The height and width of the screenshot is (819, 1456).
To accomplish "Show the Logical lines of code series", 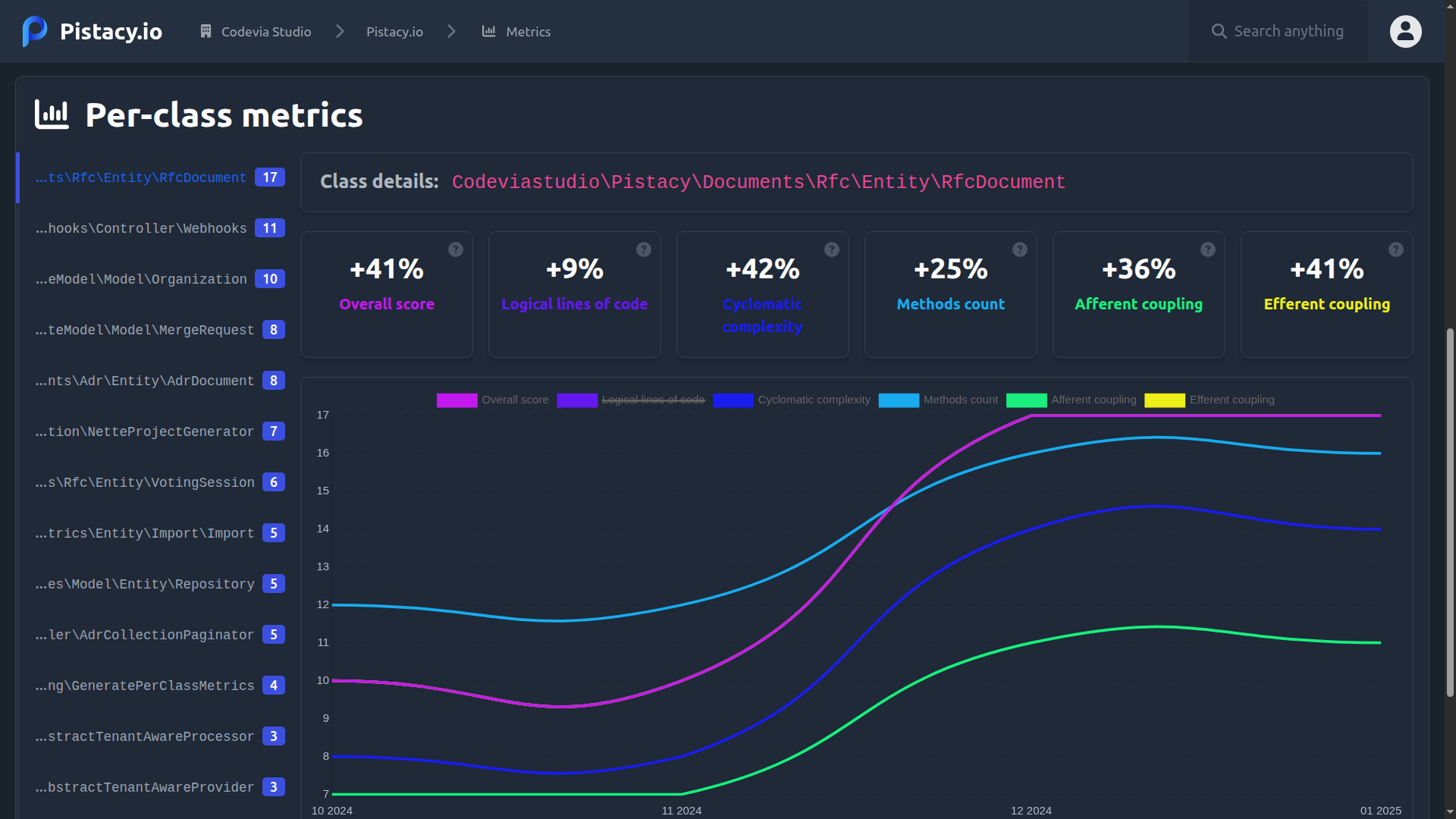I will [631, 400].
